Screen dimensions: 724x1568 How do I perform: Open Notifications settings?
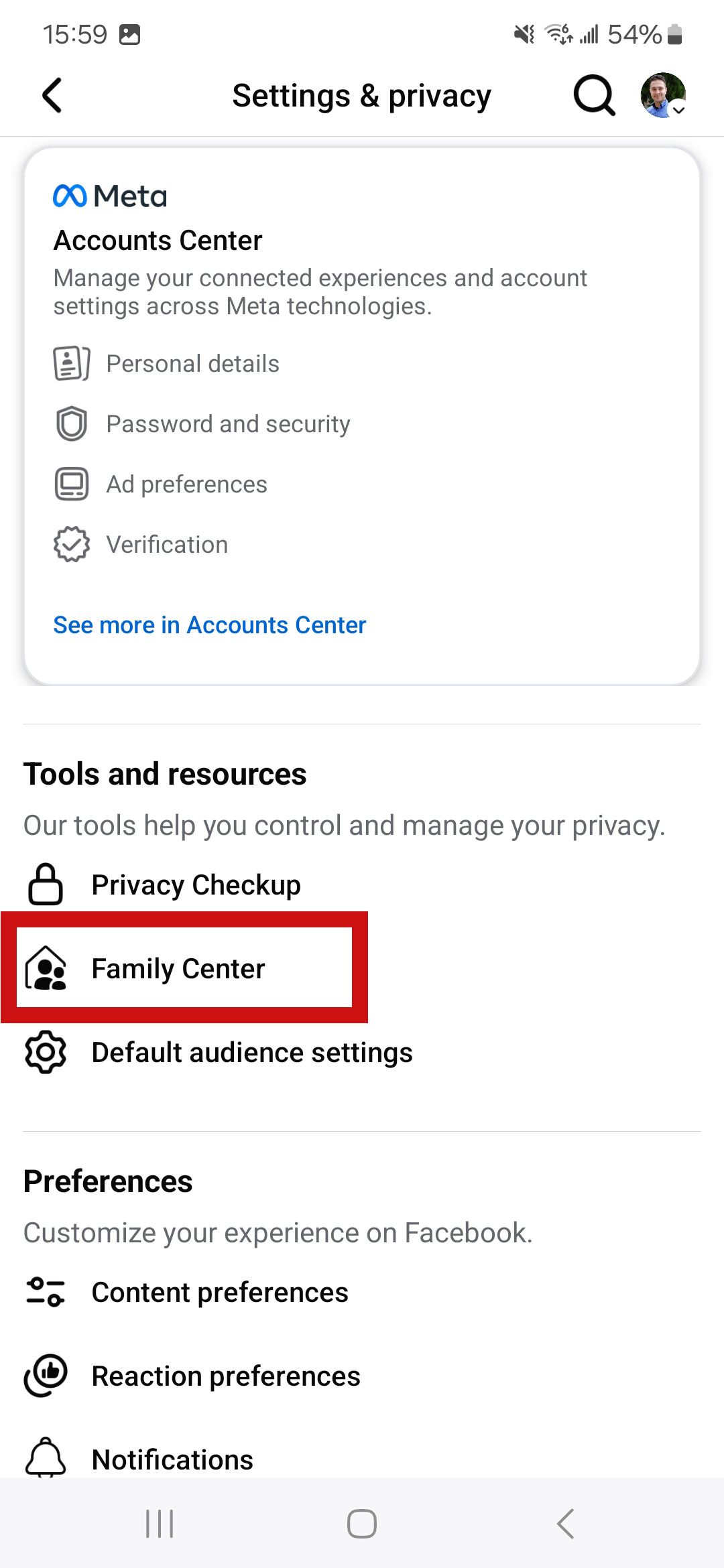(172, 1458)
